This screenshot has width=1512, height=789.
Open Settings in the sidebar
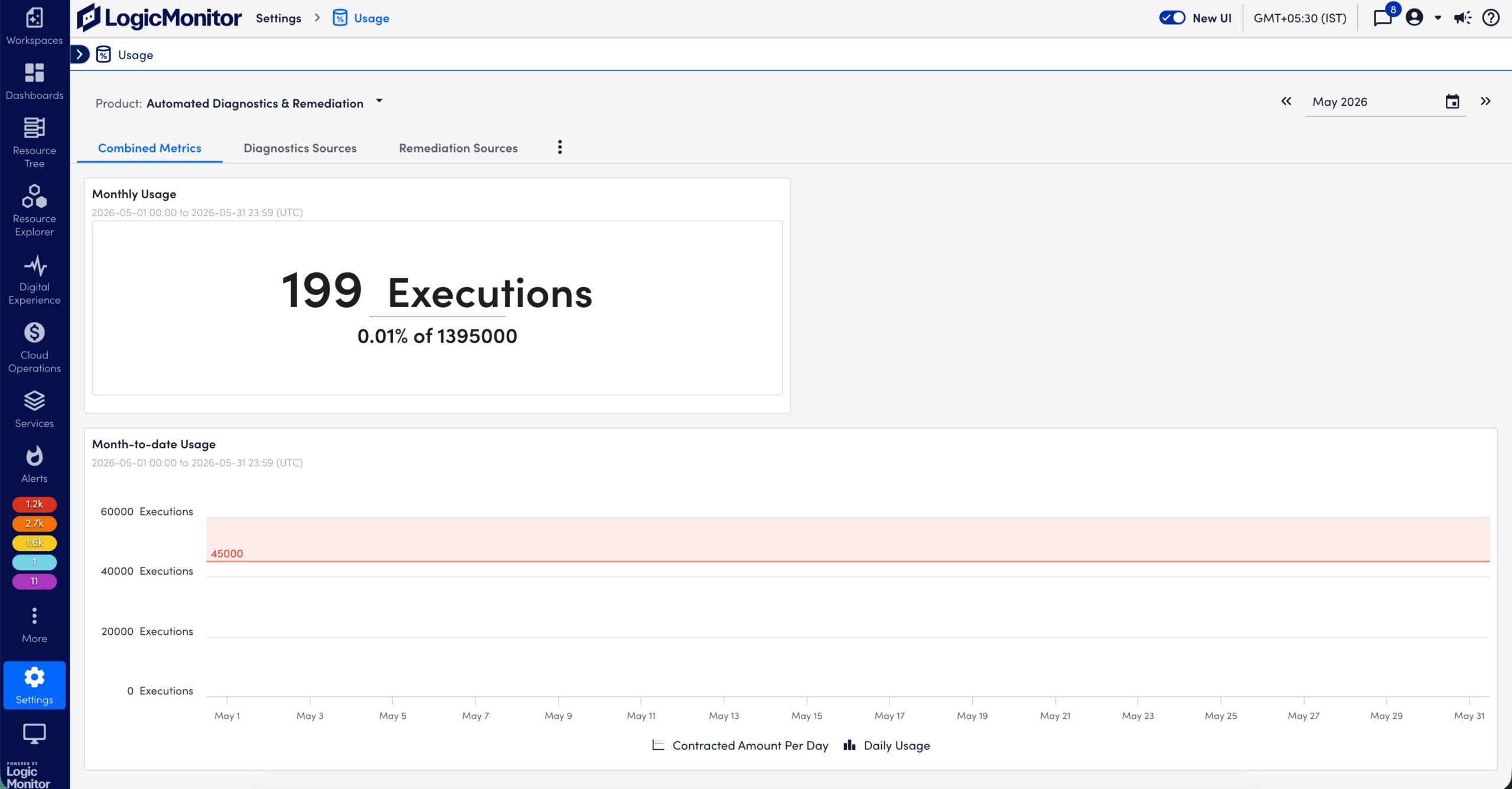coord(34,685)
